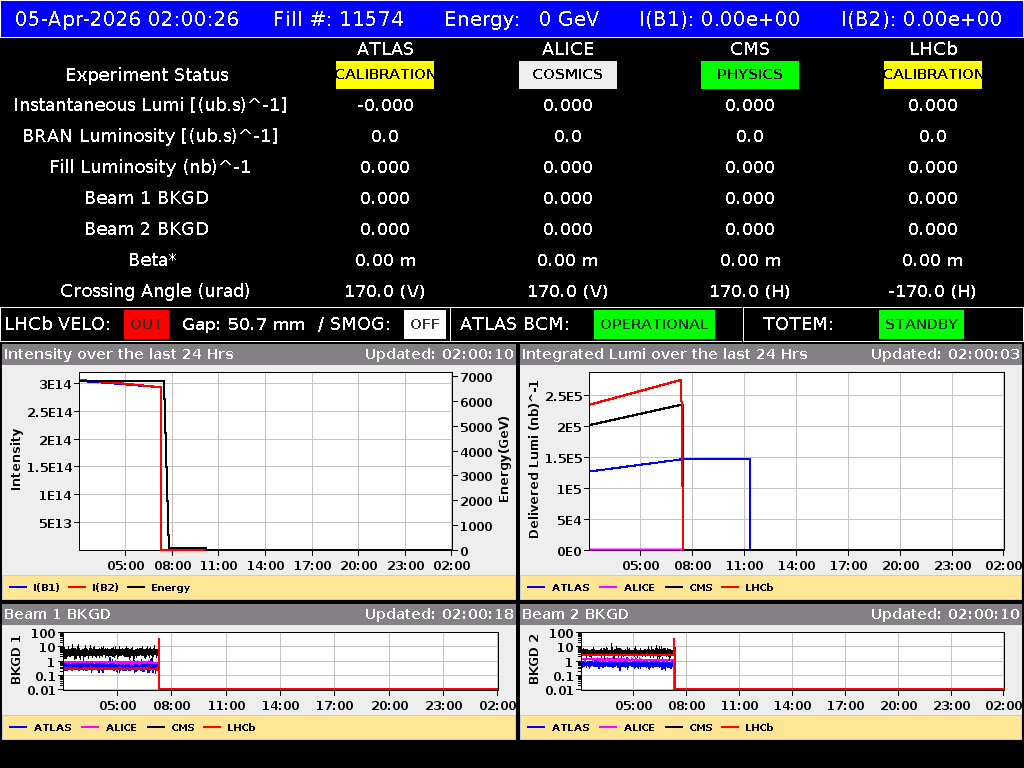Toggle the SMOG OFF switch

click(x=425, y=324)
